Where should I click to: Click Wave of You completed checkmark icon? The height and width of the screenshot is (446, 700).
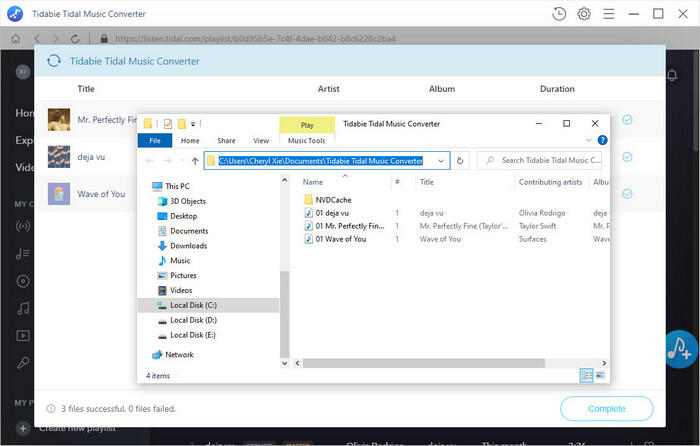click(x=627, y=194)
